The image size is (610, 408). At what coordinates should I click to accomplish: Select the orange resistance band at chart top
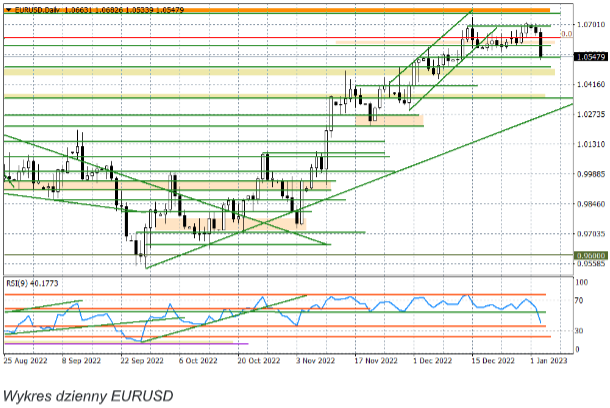click(300, 10)
